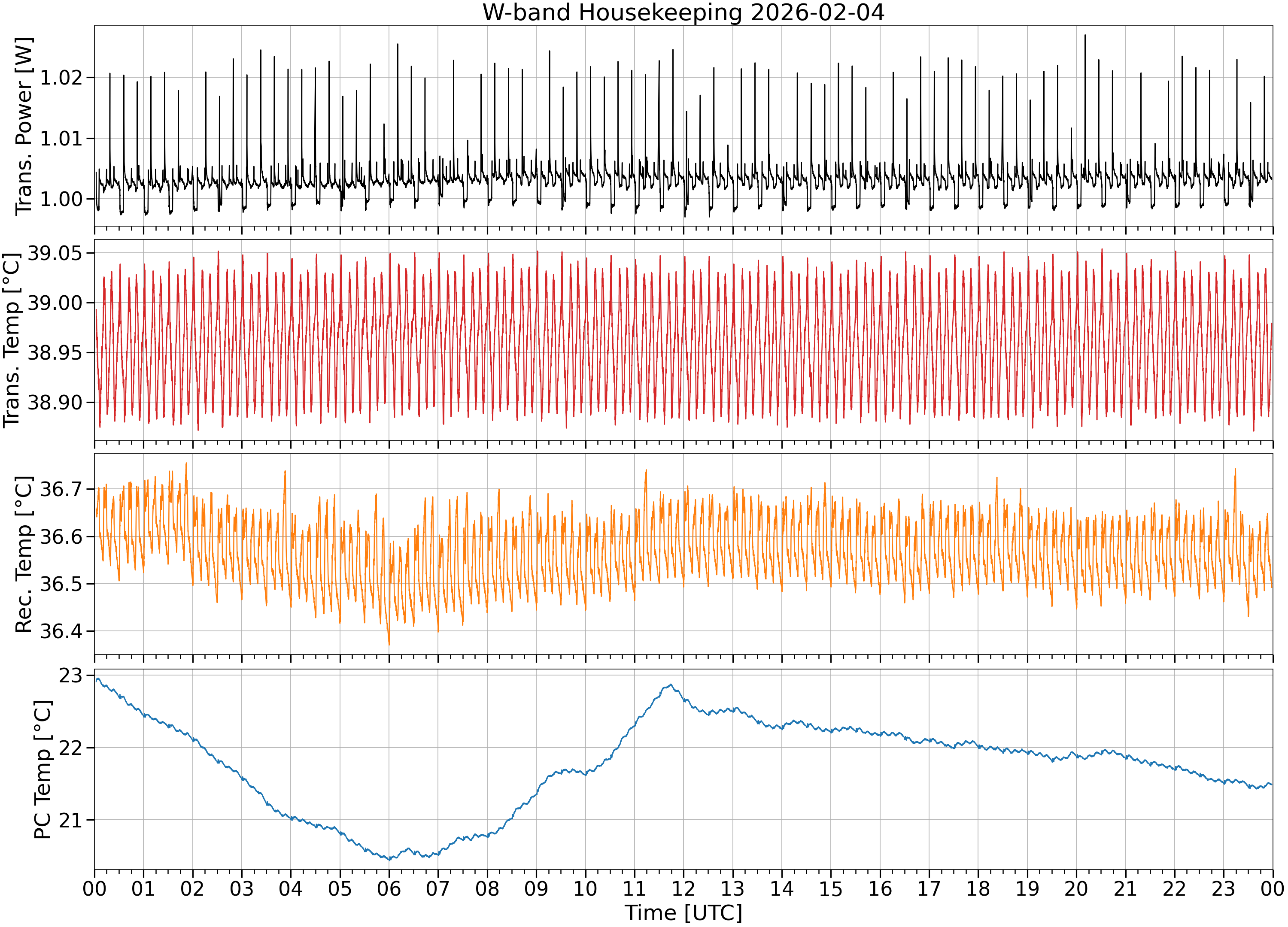
Task: Click the 21 tick on PC temperature axis
Action: click(x=71, y=820)
